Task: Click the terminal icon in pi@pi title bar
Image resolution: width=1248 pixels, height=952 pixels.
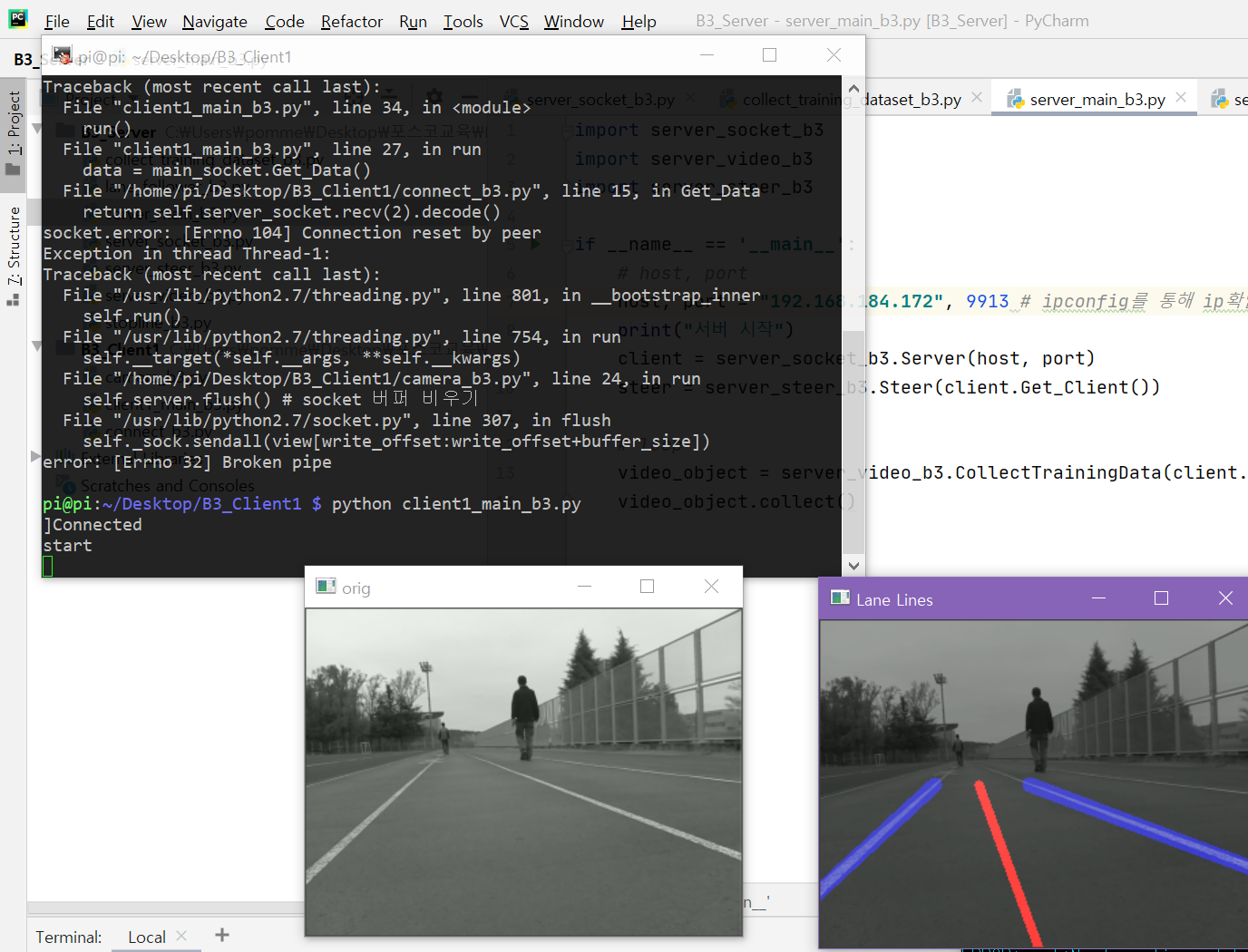Action: click(x=62, y=55)
